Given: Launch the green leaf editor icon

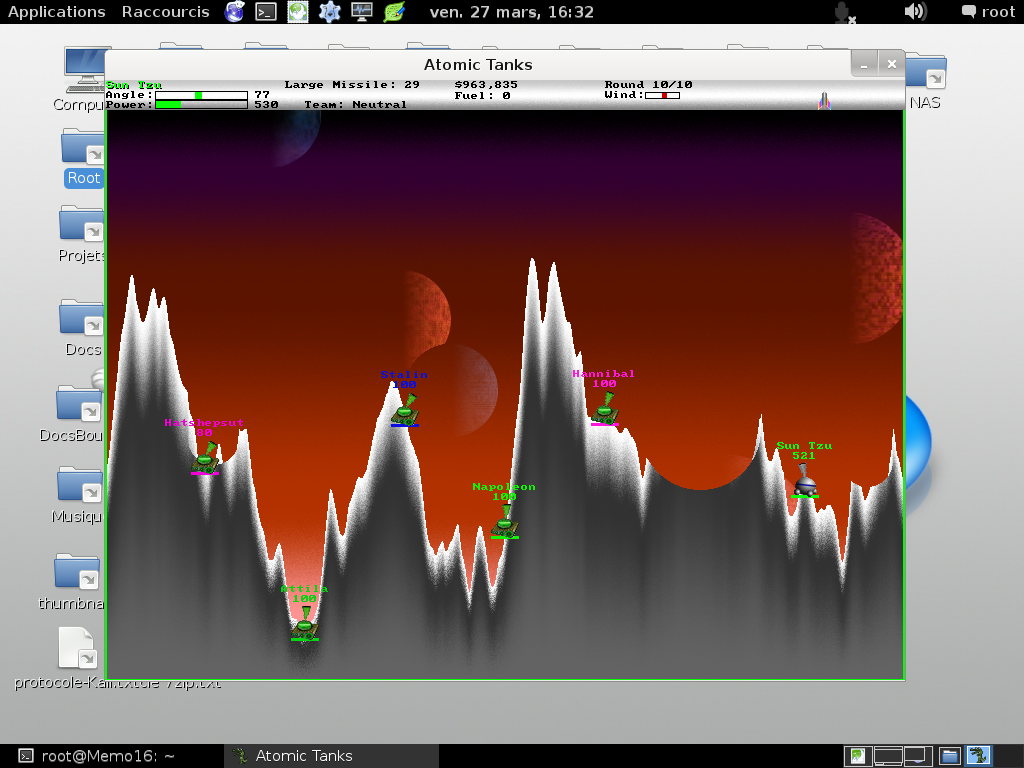Looking at the screenshot, I should [x=394, y=12].
